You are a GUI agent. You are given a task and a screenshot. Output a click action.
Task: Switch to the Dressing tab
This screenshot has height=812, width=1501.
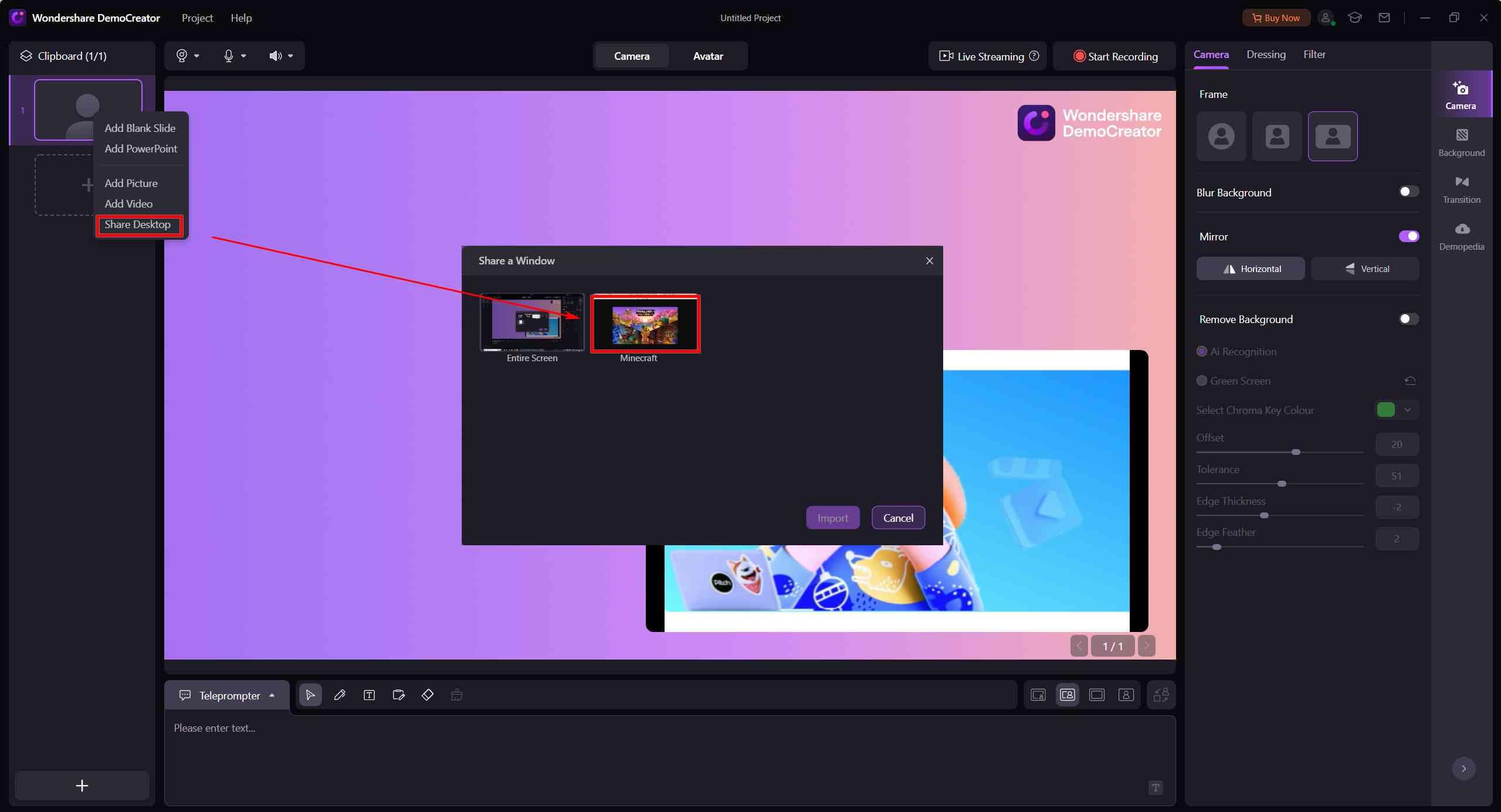pyautogui.click(x=1265, y=55)
